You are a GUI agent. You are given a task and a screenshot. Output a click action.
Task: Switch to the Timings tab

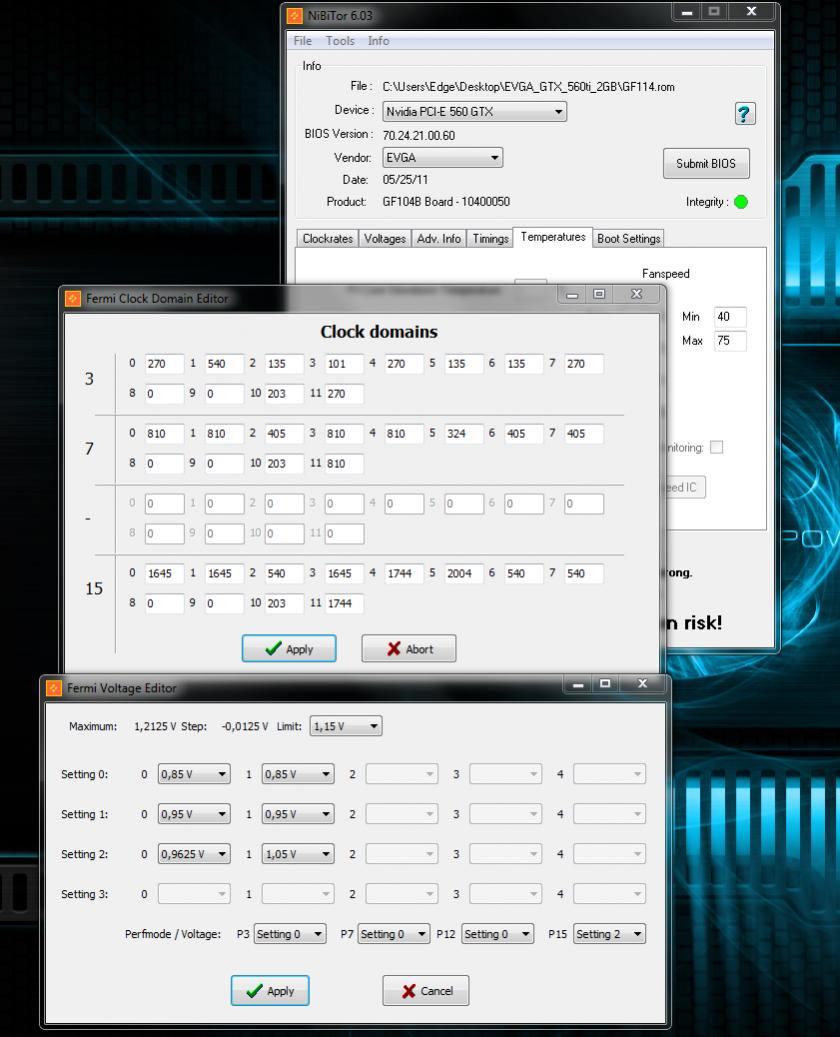490,239
